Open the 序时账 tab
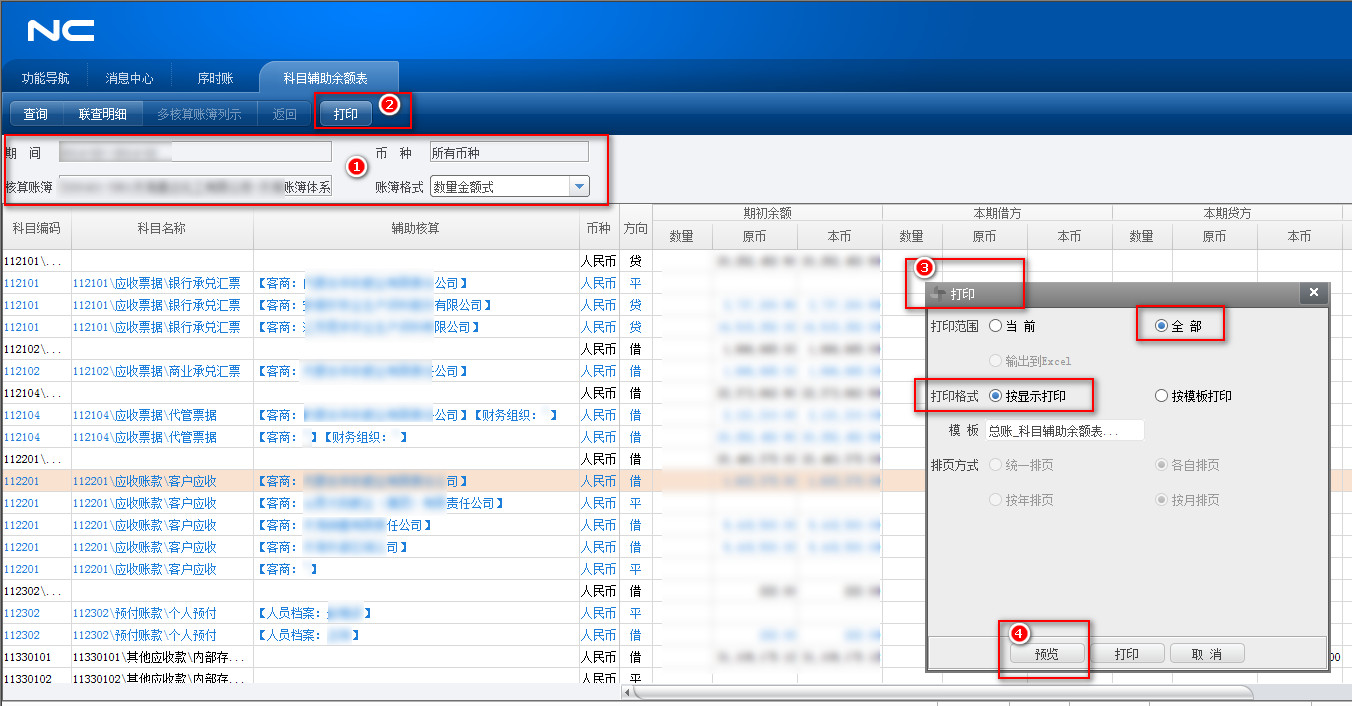This screenshot has height=706, width=1352. pos(214,78)
